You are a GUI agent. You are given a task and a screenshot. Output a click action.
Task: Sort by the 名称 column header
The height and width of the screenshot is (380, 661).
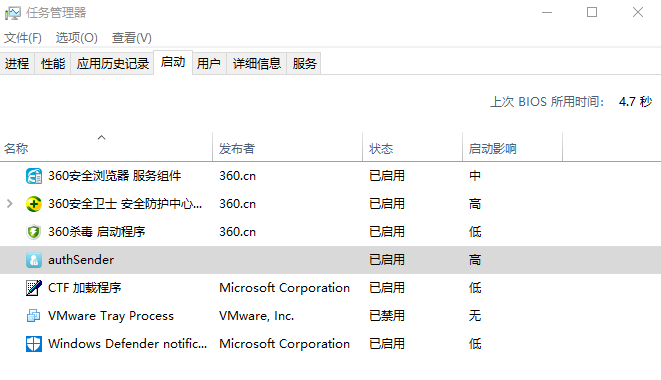pyautogui.click(x=106, y=147)
